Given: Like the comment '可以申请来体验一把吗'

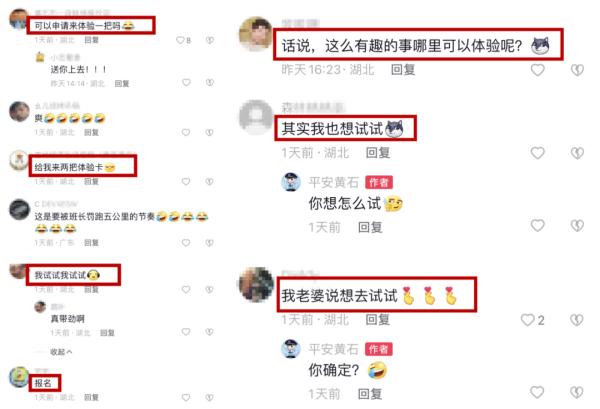Looking at the screenshot, I should tap(180, 40).
